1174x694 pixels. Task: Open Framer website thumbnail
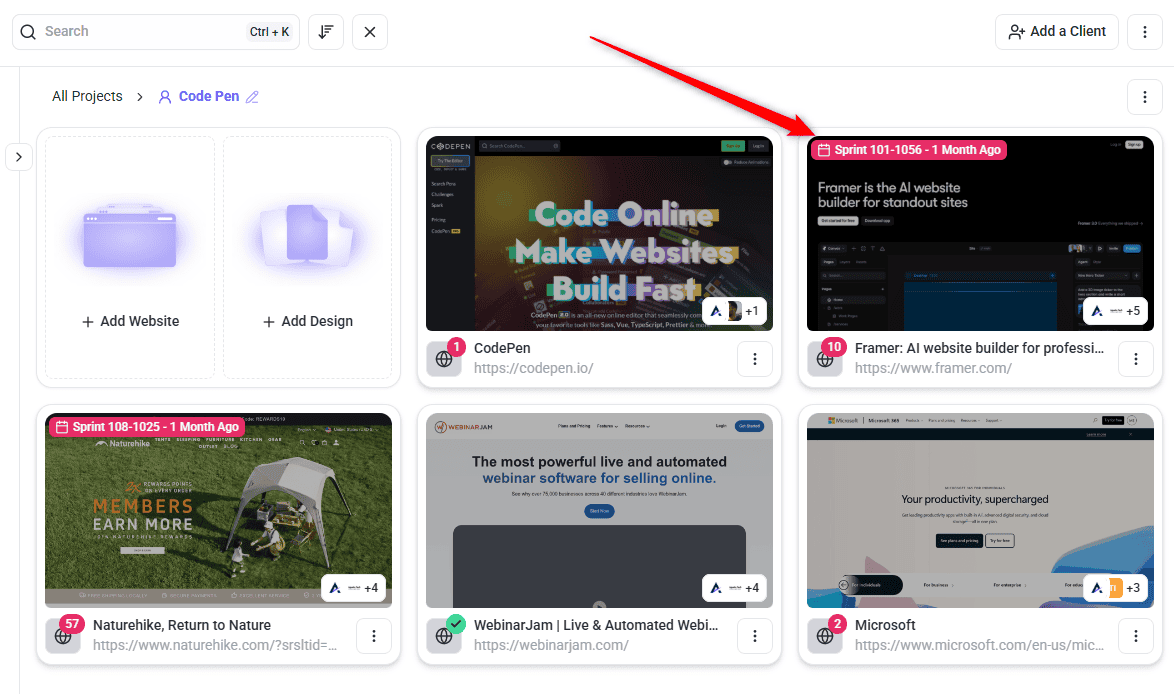point(980,234)
